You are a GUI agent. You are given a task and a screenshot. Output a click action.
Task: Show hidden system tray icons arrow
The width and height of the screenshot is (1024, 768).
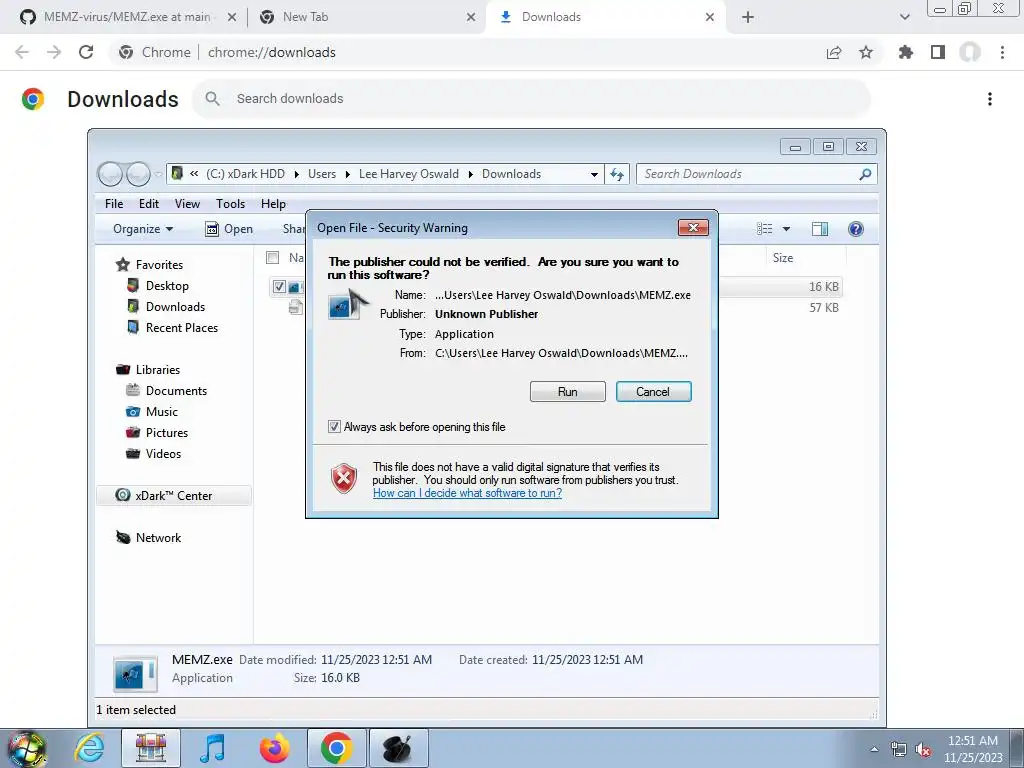874,749
